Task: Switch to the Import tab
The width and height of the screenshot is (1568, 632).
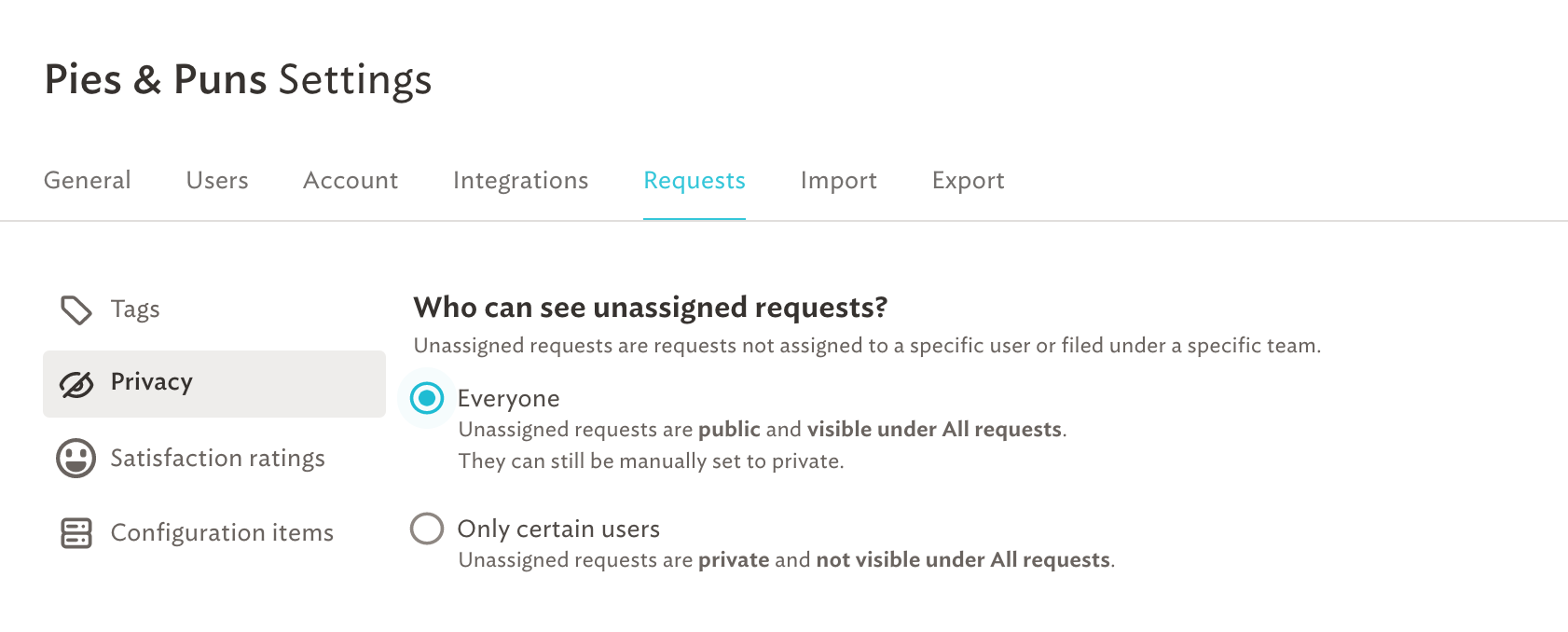Action: coord(839,181)
